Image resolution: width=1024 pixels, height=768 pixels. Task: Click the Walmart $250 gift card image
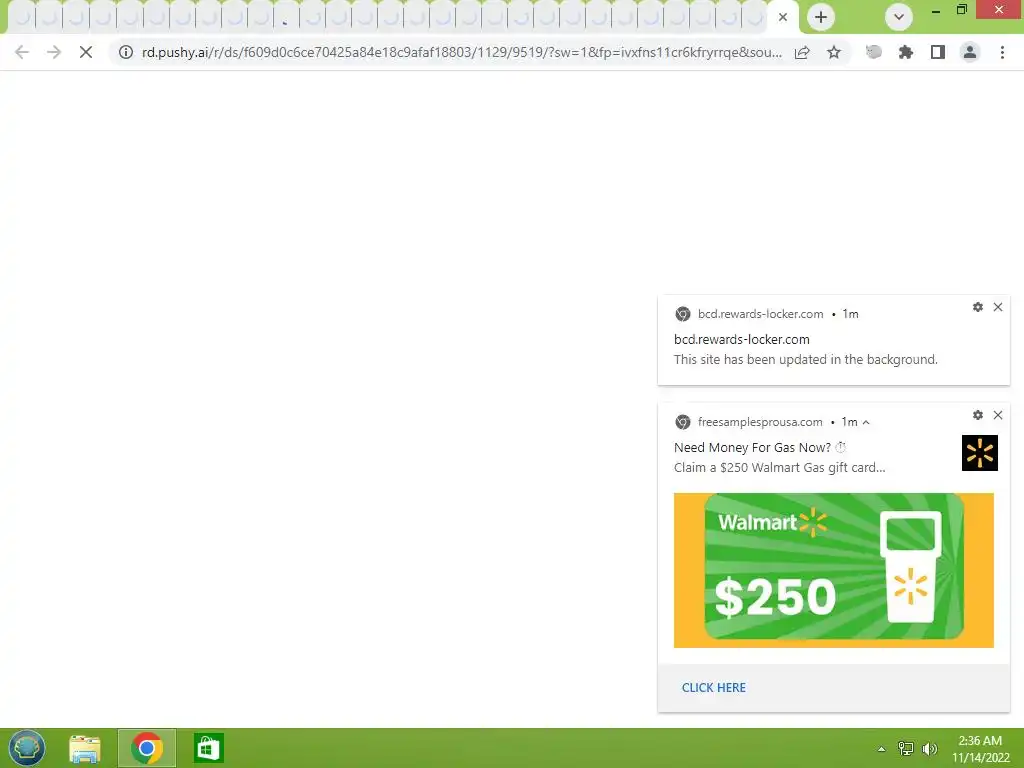[833, 570]
